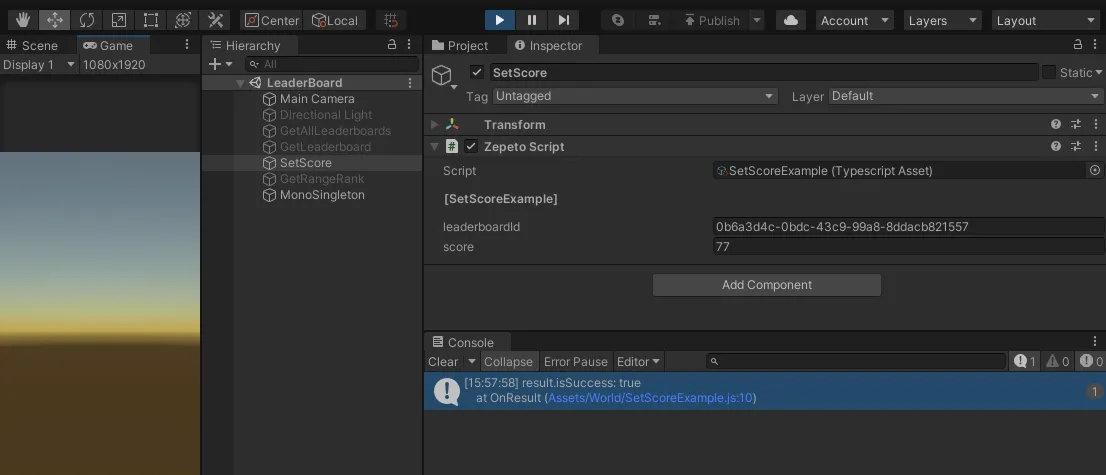This screenshot has width=1106, height=475.
Task: Start Play mode
Action: click(x=499, y=20)
